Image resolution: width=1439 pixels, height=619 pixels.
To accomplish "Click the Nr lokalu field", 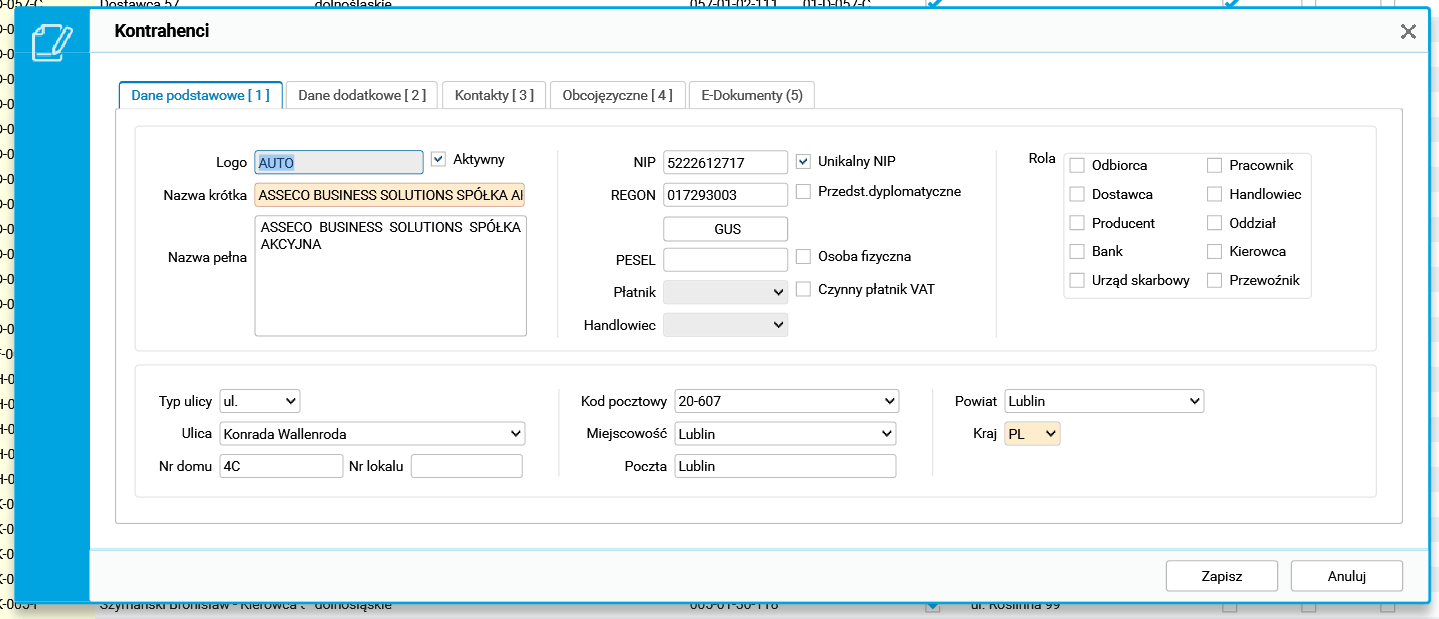I will 467,466.
